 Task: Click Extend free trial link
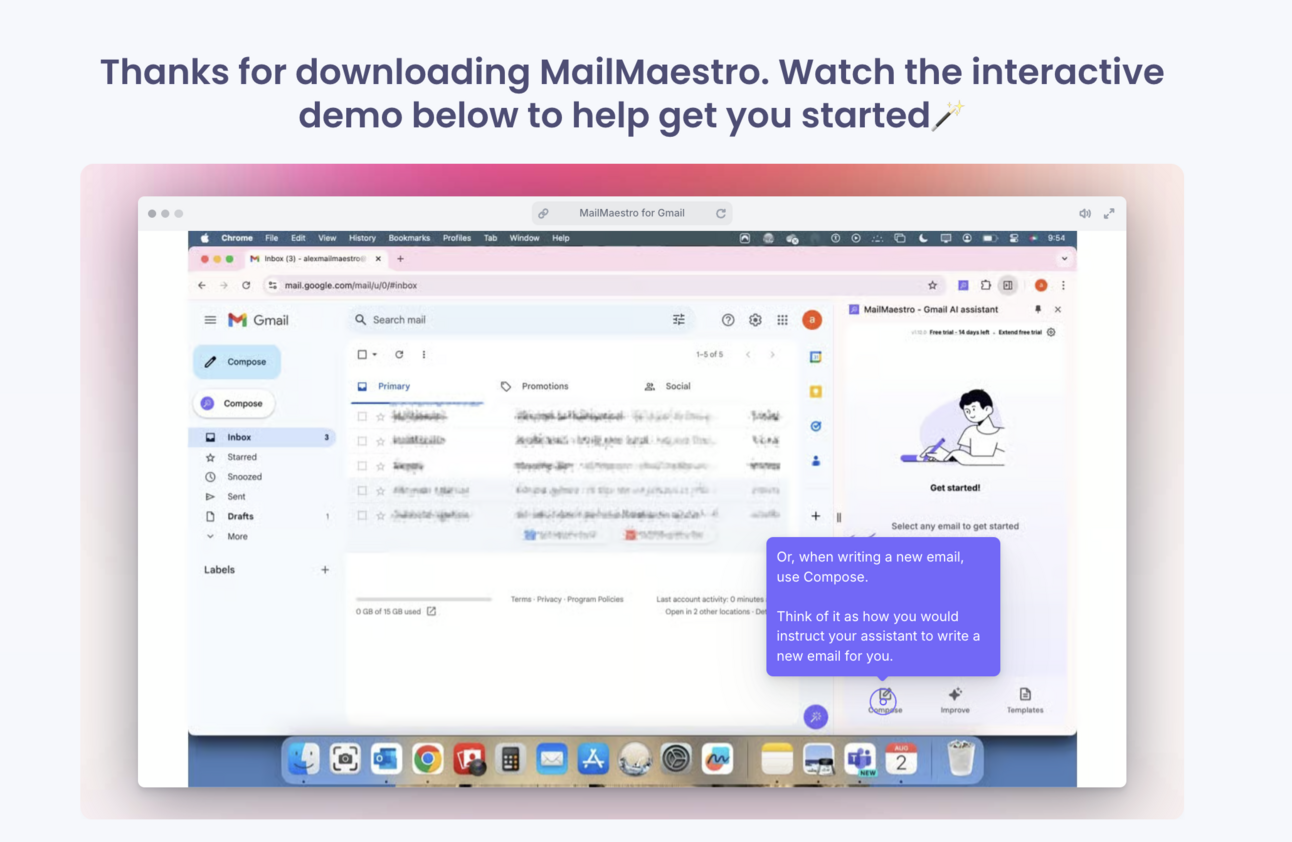tap(1019, 332)
